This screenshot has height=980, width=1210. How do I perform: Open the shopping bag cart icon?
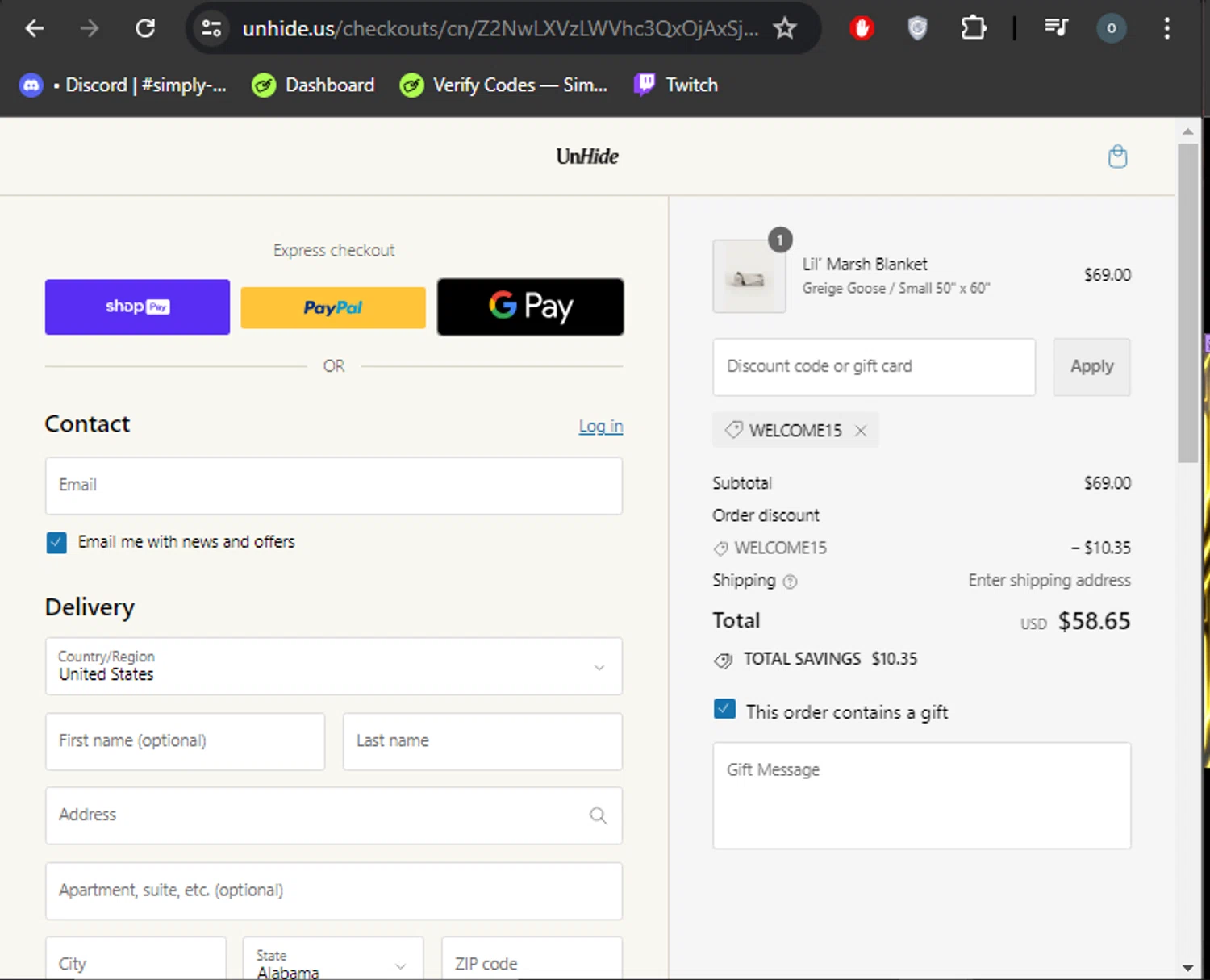coord(1117,156)
